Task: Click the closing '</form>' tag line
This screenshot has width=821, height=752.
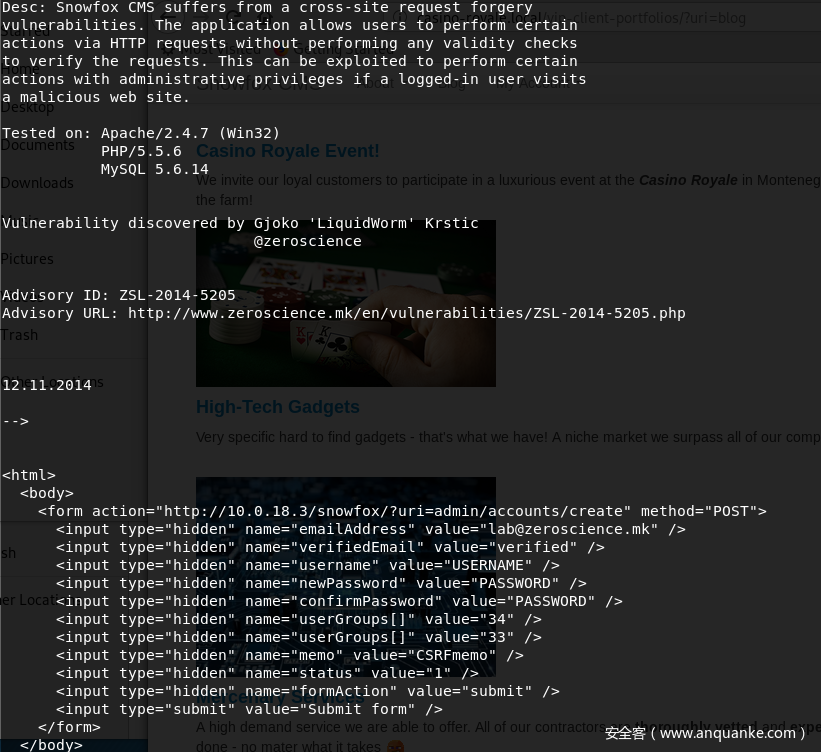Action: 69,727
